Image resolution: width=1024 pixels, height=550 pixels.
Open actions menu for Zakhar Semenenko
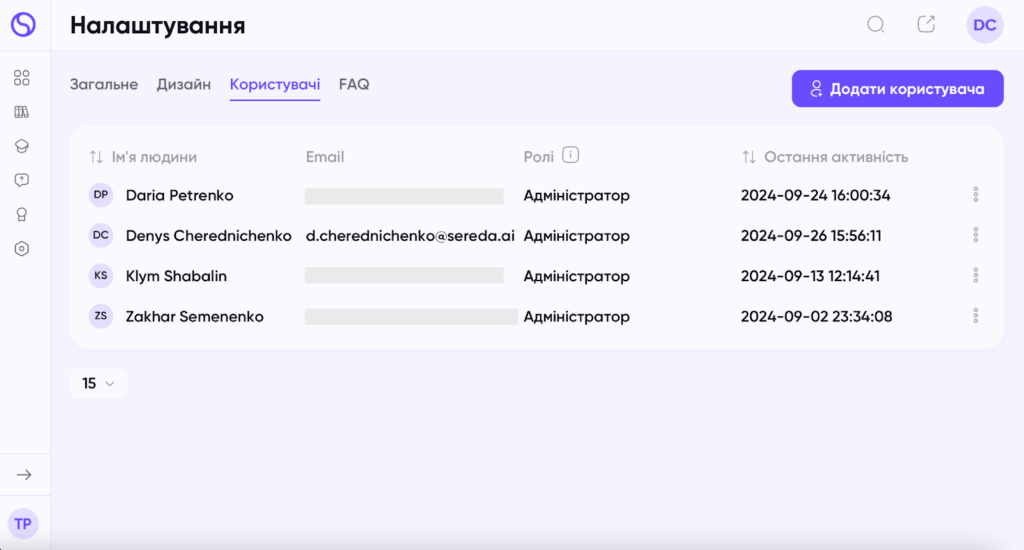[976, 316]
